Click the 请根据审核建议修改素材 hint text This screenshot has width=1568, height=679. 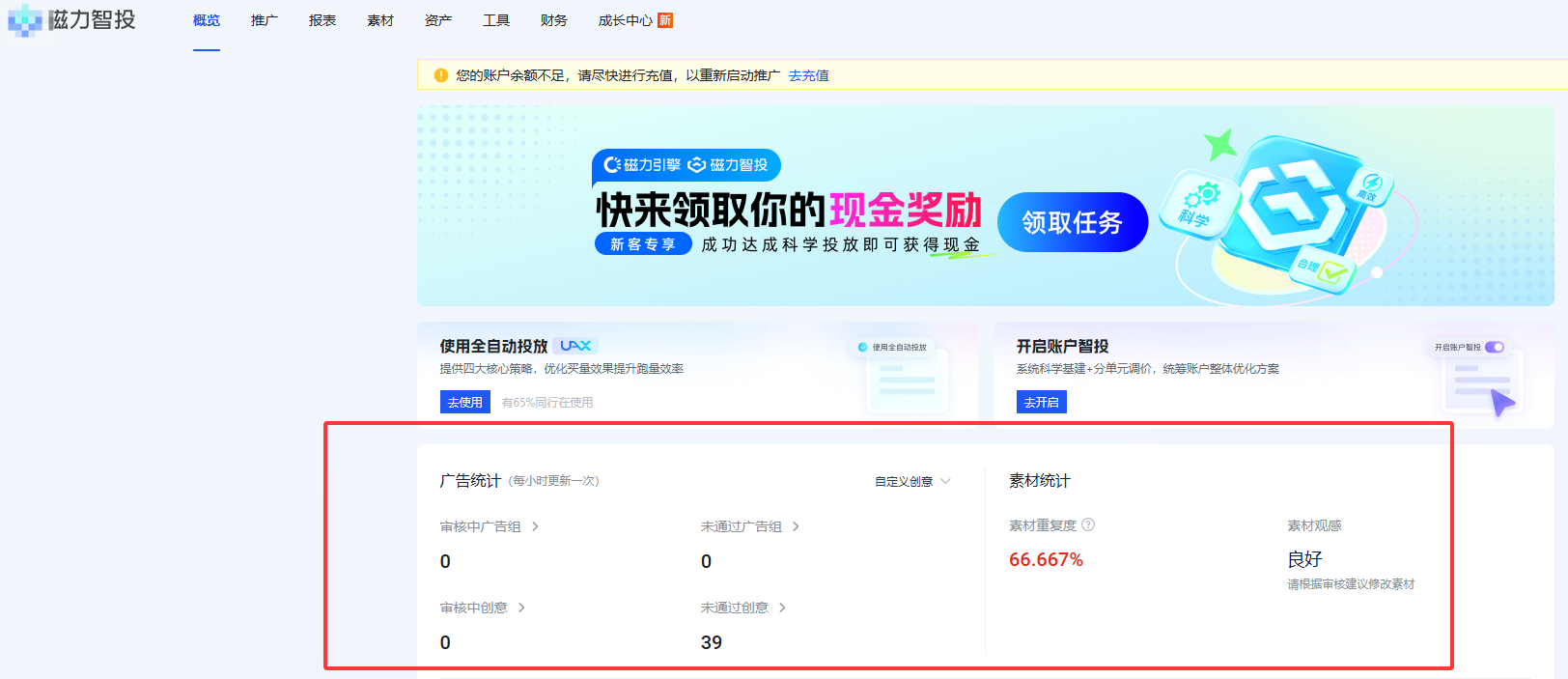[x=1351, y=584]
